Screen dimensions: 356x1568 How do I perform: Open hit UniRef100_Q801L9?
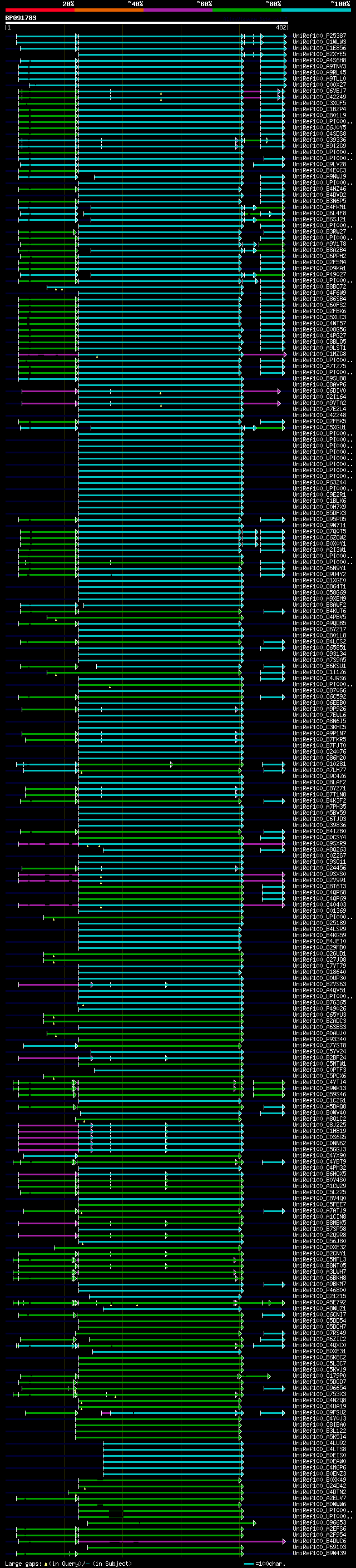click(319, 116)
